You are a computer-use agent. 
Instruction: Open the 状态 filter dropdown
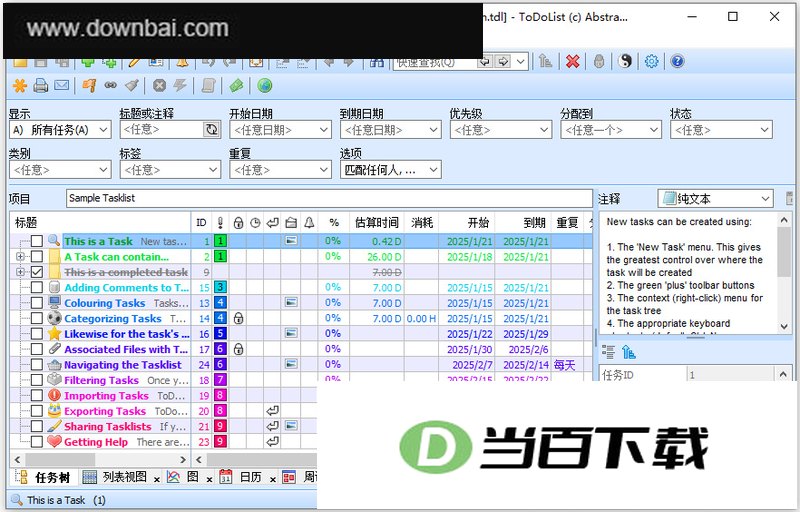coord(721,130)
